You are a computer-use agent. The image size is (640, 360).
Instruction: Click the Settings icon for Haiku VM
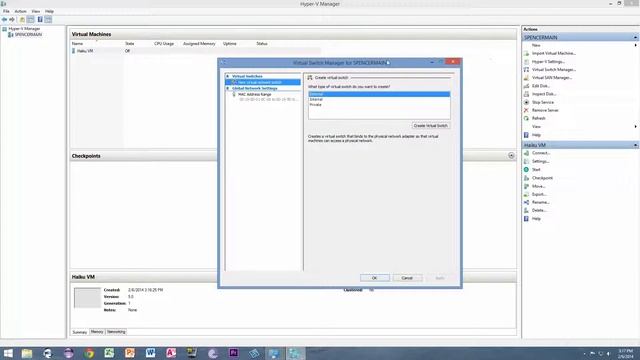coord(526,161)
